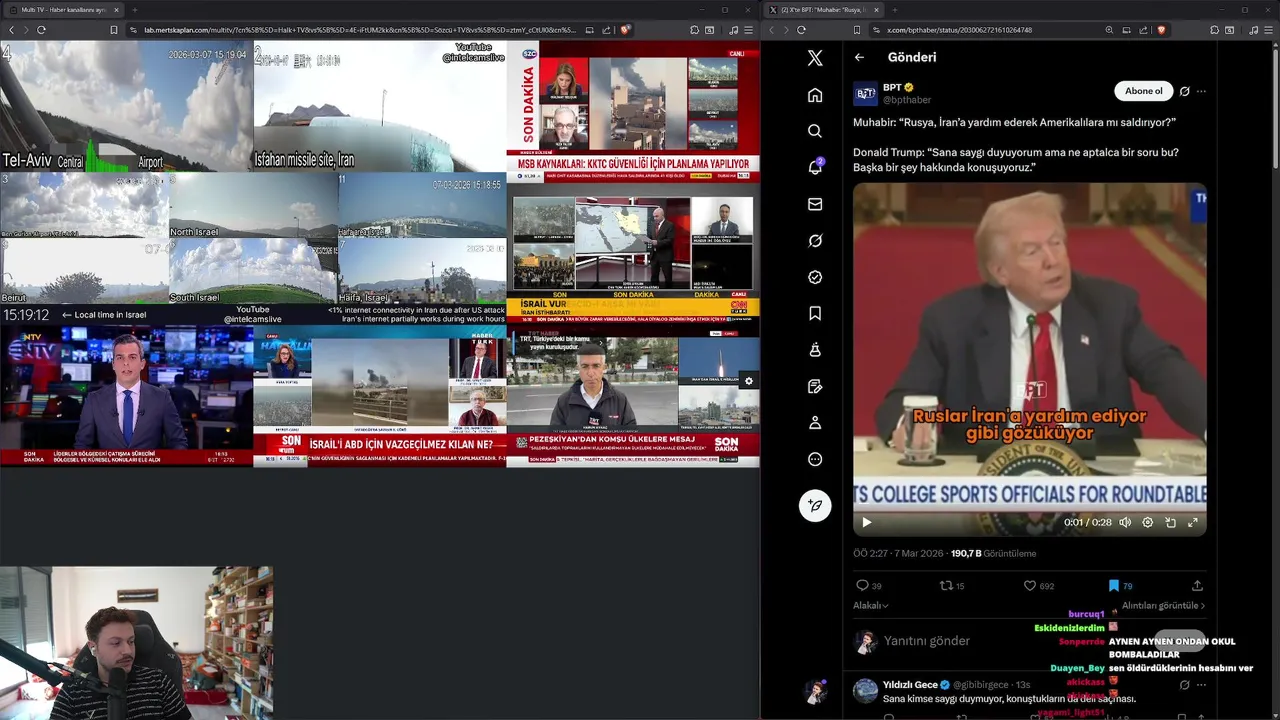The height and width of the screenshot is (720, 1280).
Task: Expand the Alakalı reply sort dropdown
Action: (x=870, y=605)
